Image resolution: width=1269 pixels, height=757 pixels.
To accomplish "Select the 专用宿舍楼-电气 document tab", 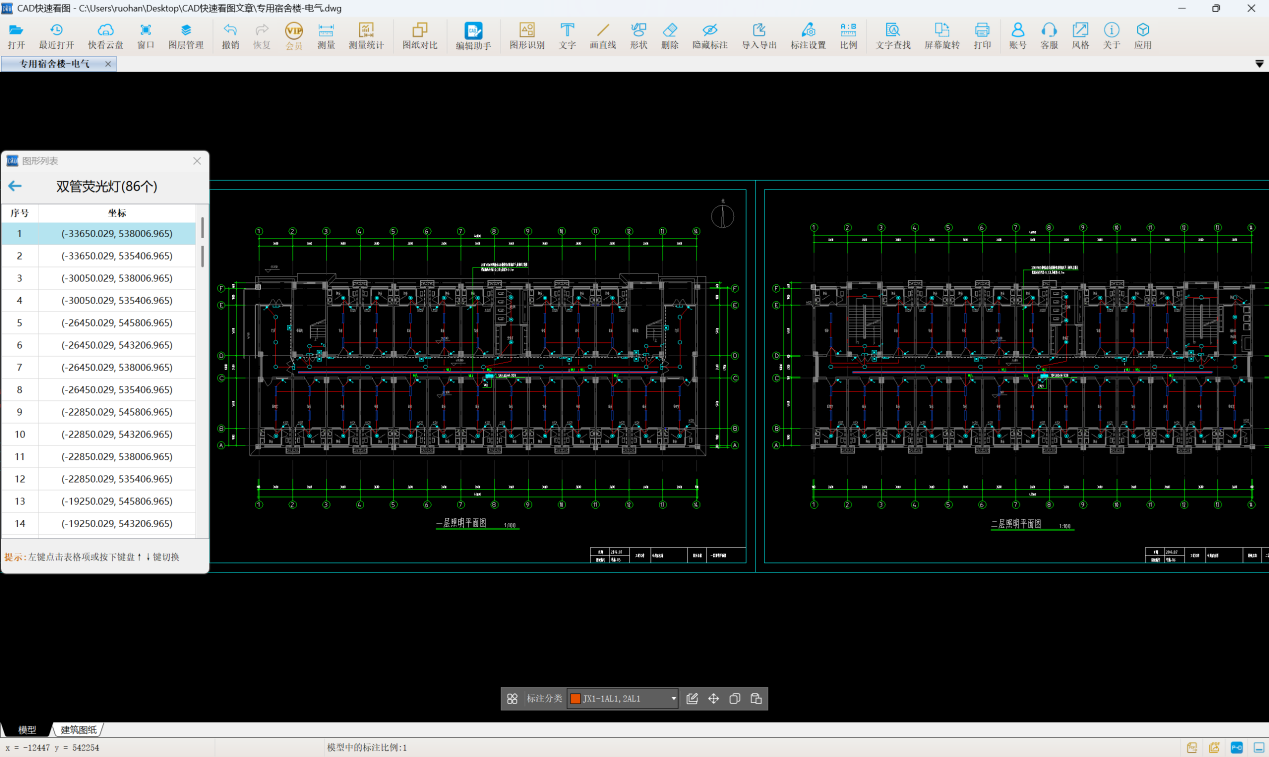I will (x=55, y=64).
